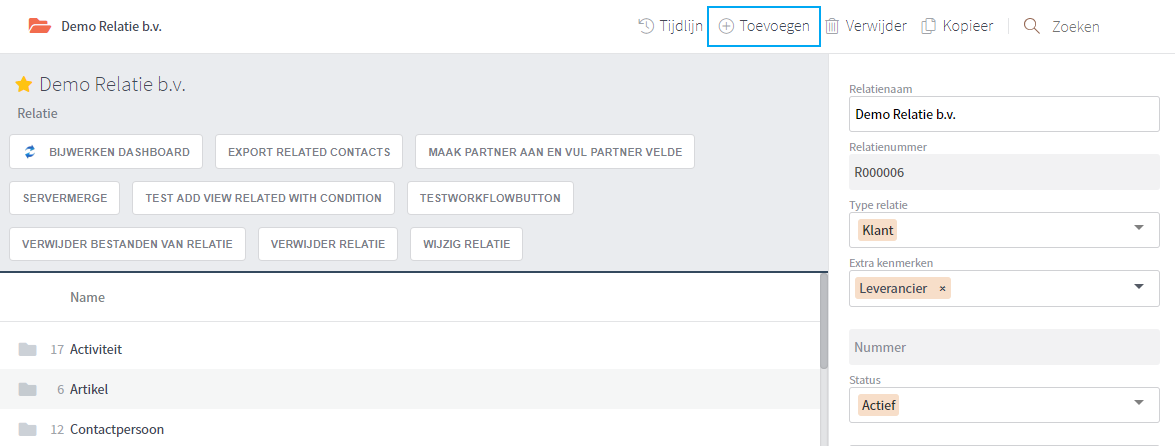
Task: Click the Toevoegen plus icon
Action: click(725, 26)
